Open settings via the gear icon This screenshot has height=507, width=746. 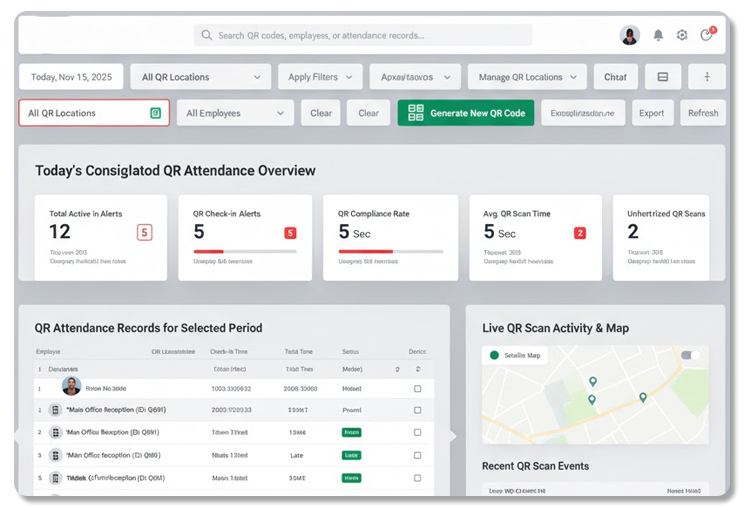click(x=682, y=35)
